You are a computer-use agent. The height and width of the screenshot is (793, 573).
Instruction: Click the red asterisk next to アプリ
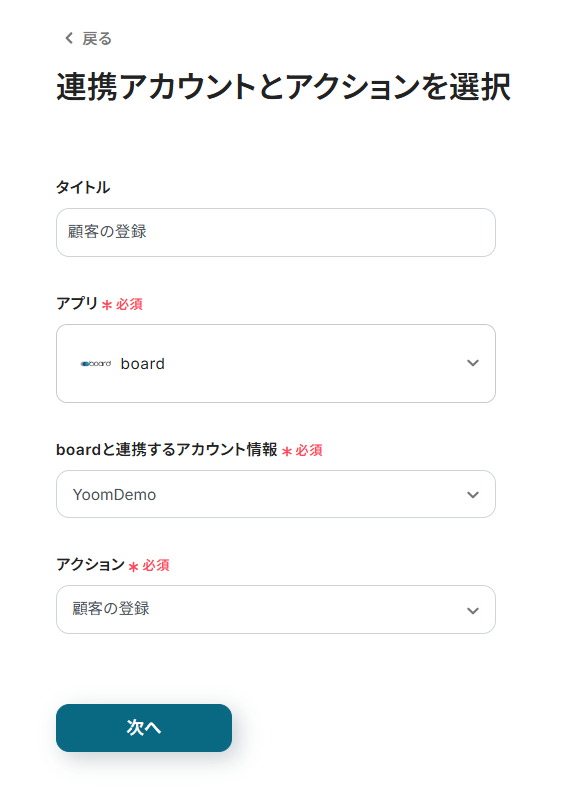[x=107, y=305]
